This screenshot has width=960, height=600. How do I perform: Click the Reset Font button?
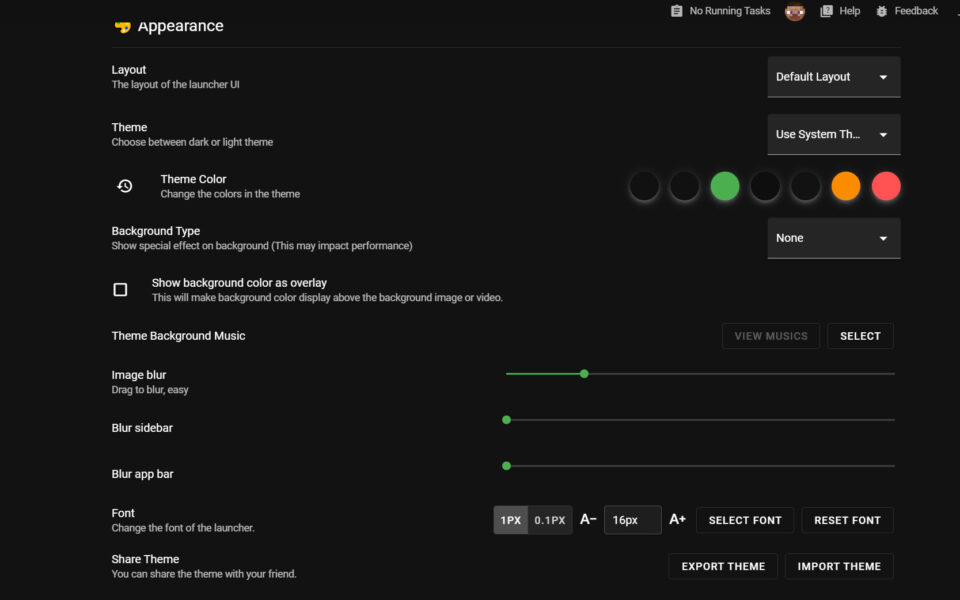tap(847, 520)
